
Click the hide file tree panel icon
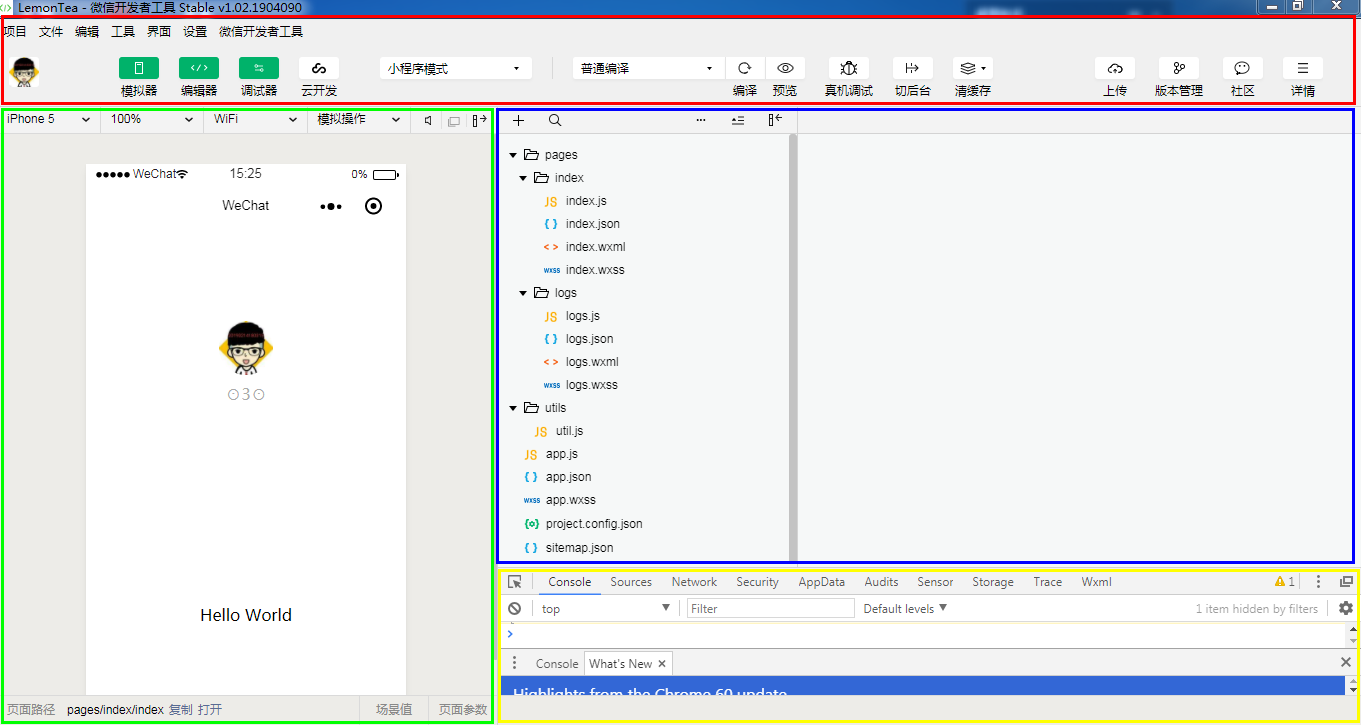tap(775, 120)
